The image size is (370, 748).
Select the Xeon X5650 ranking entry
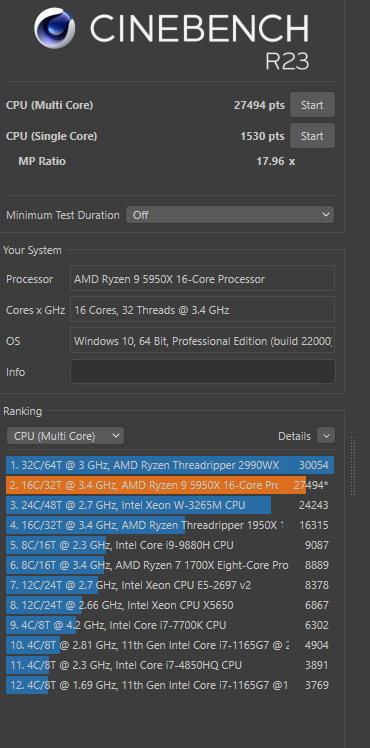170,605
